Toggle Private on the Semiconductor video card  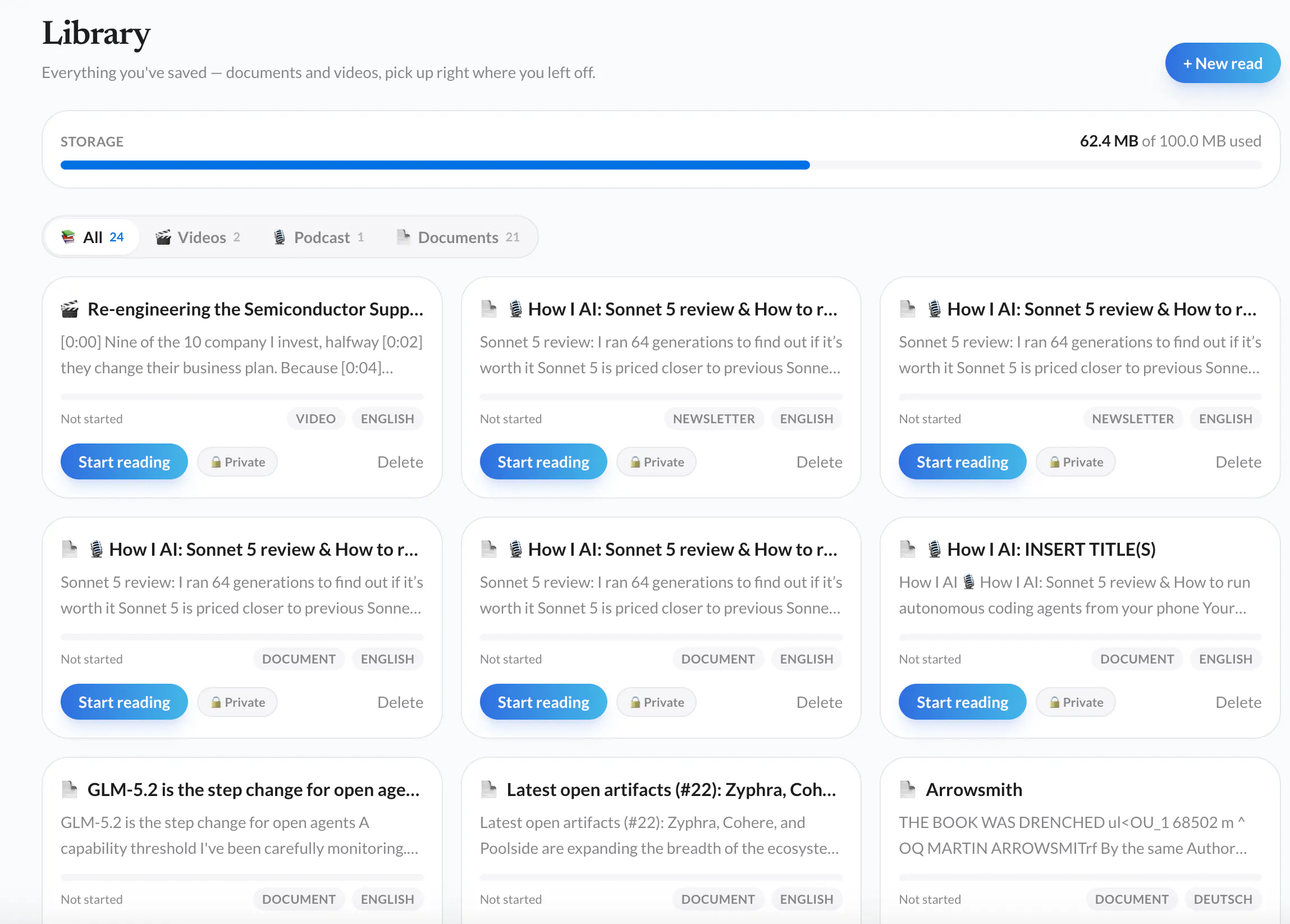click(x=237, y=461)
